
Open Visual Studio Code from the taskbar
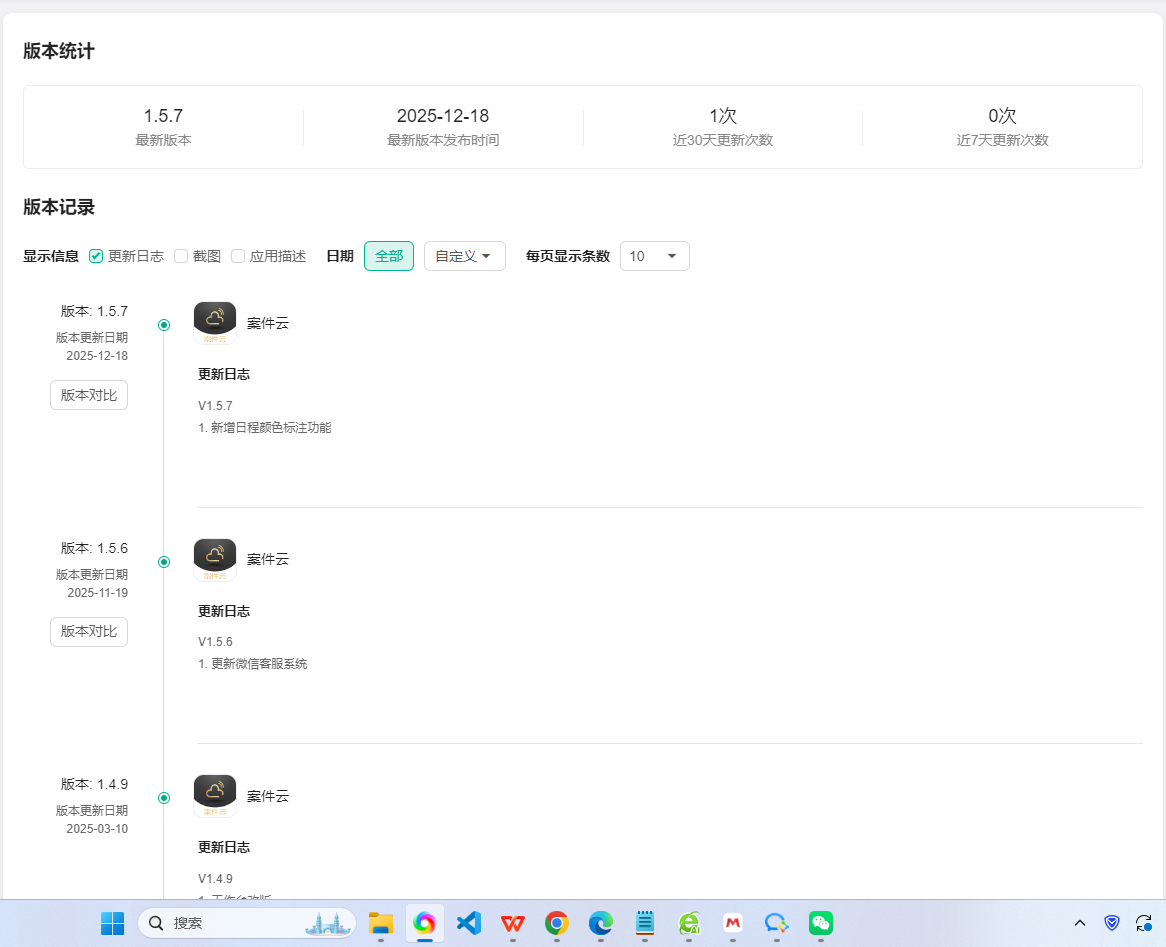click(x=469, y=923)
